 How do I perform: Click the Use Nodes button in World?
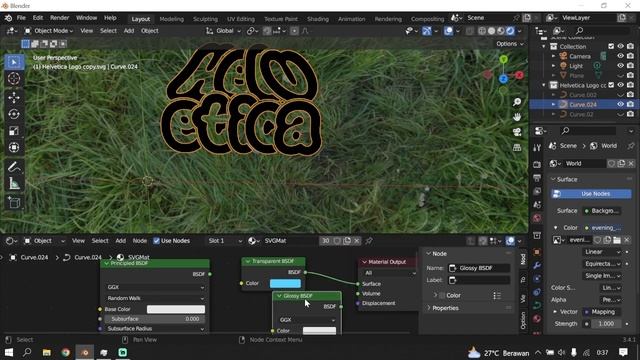(591, 194)
